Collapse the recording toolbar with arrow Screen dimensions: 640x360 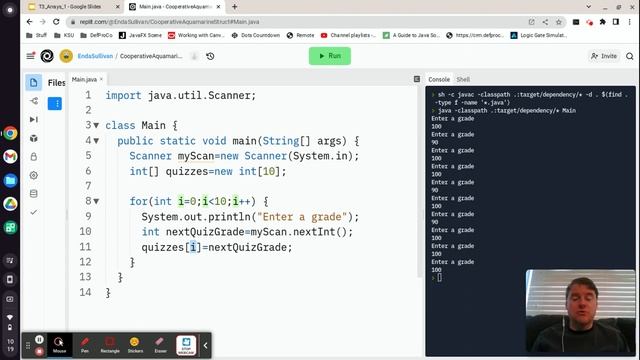(x=205, y=345)
